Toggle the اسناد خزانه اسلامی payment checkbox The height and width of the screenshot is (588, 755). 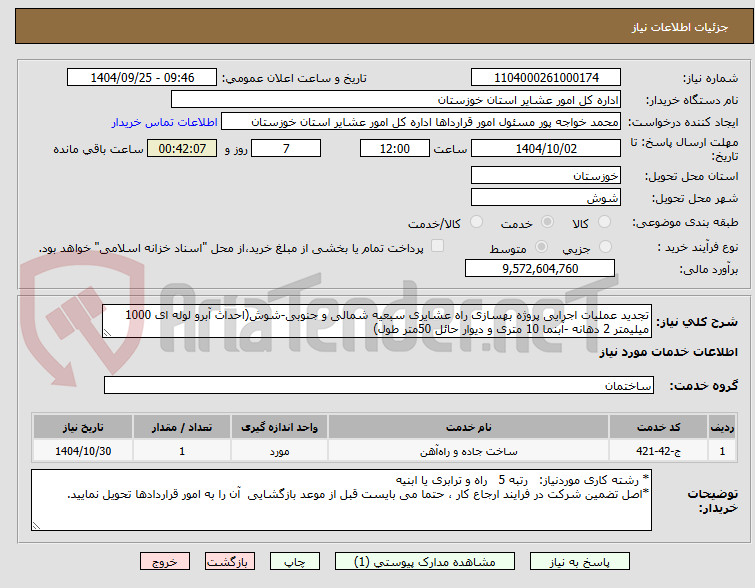[x=437, y=246]
